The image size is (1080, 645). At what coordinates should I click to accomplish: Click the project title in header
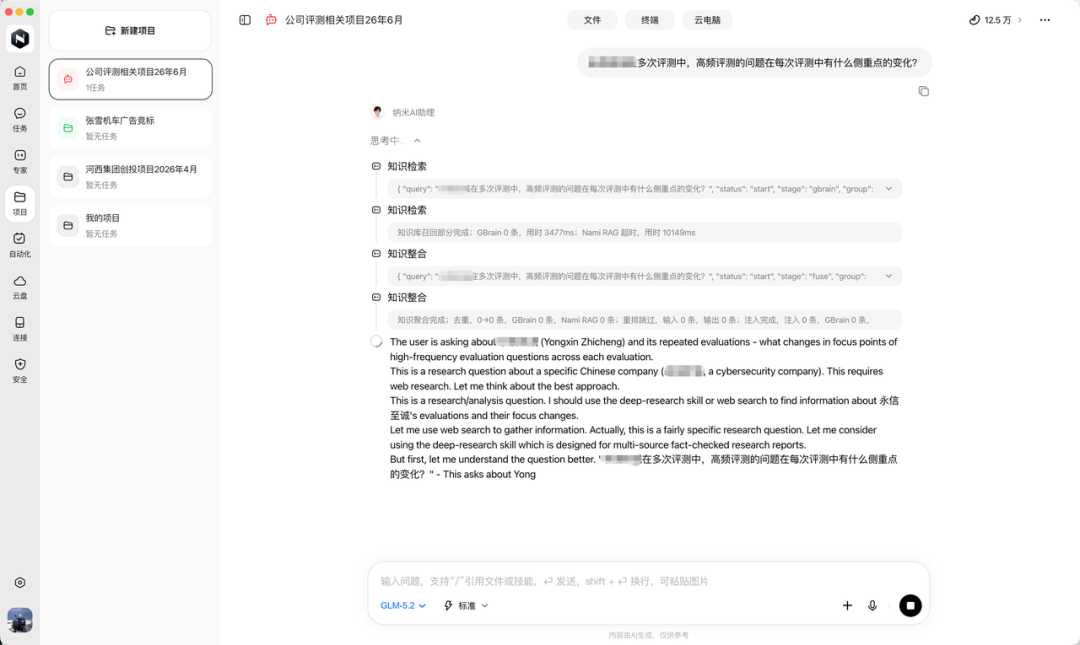tap(344, 20)
